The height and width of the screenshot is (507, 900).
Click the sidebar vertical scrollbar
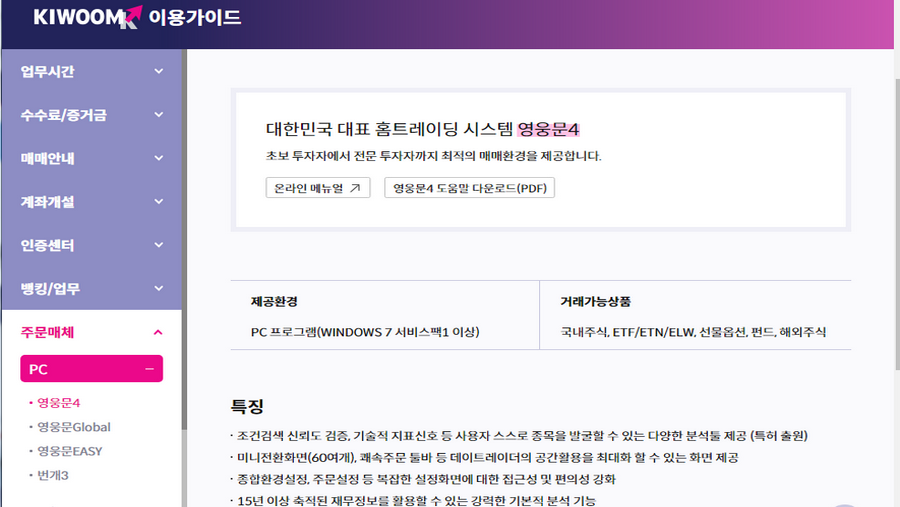point(184,238)
